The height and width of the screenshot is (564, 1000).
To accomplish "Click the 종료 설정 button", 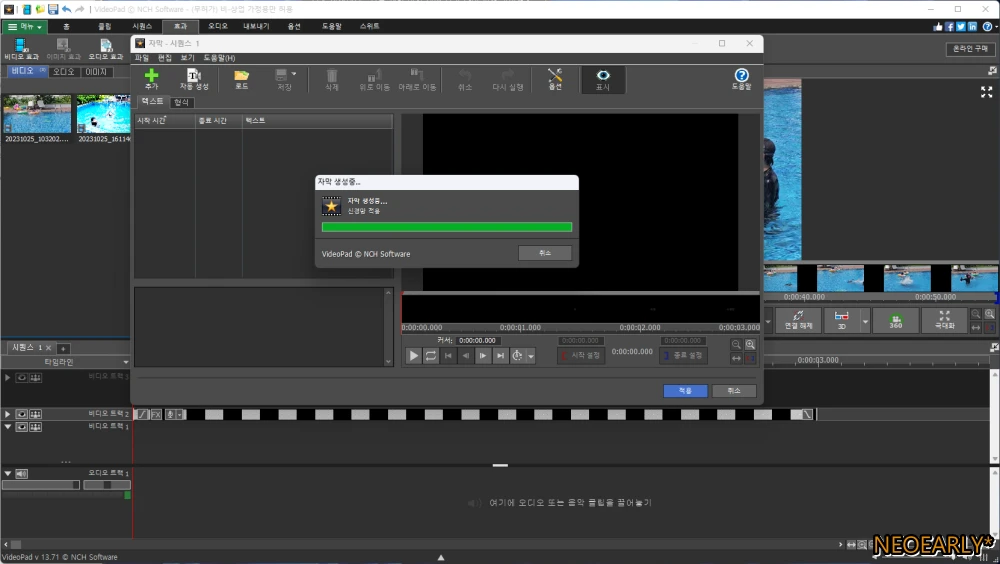I will coord(682,355).
